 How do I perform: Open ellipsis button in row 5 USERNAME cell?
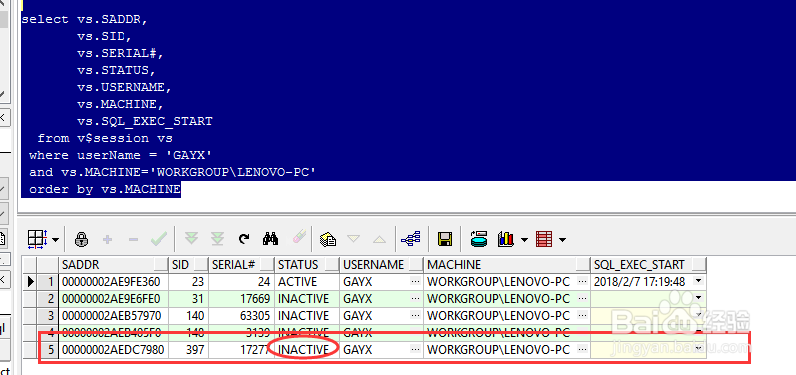tap(416, 350)
